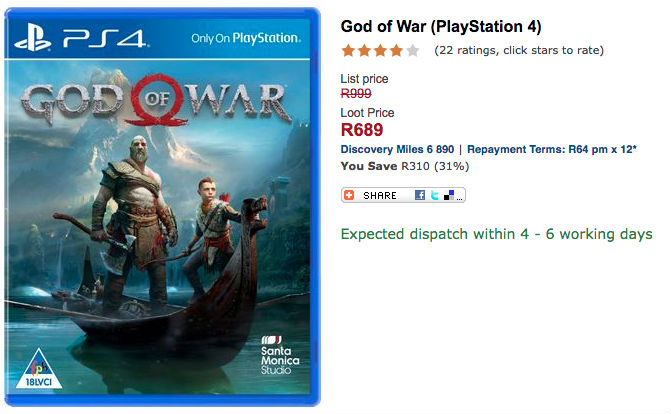The image size is (671, 414).
Task: Click the struck-through R999 list price
Action: 356,93
